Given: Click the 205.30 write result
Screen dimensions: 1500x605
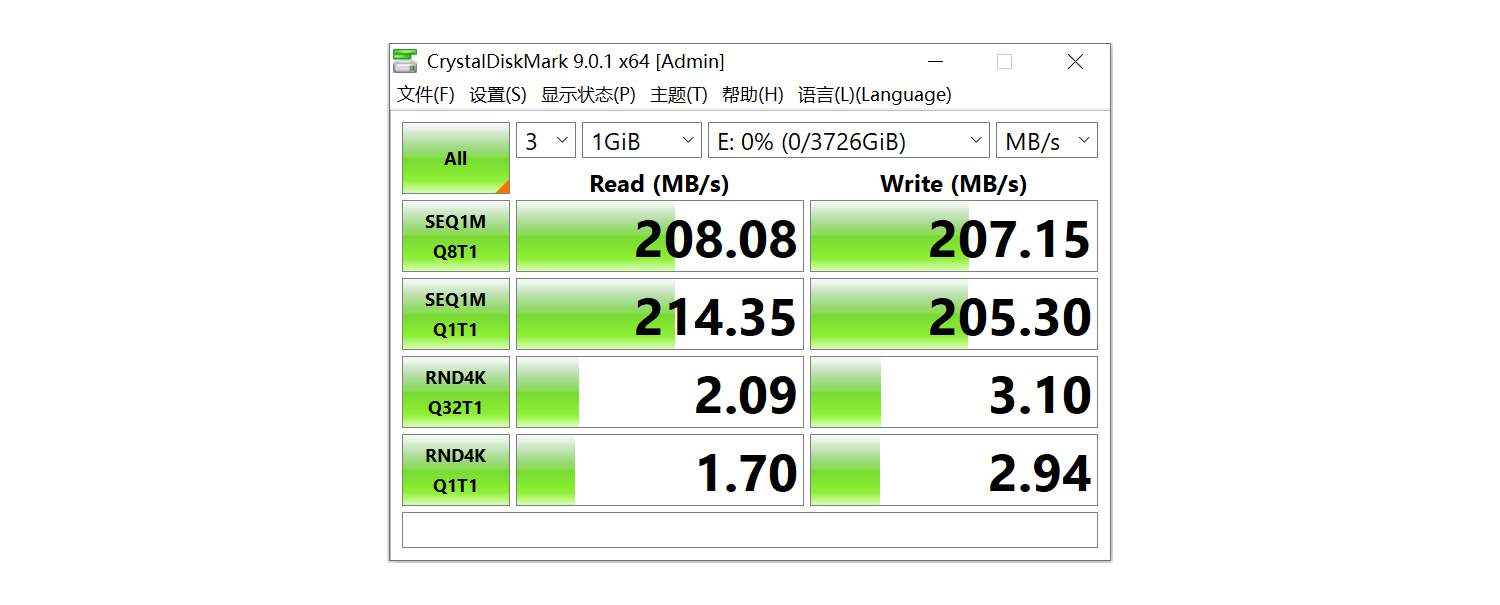Looking at the screenshot, I should [954, 314].
